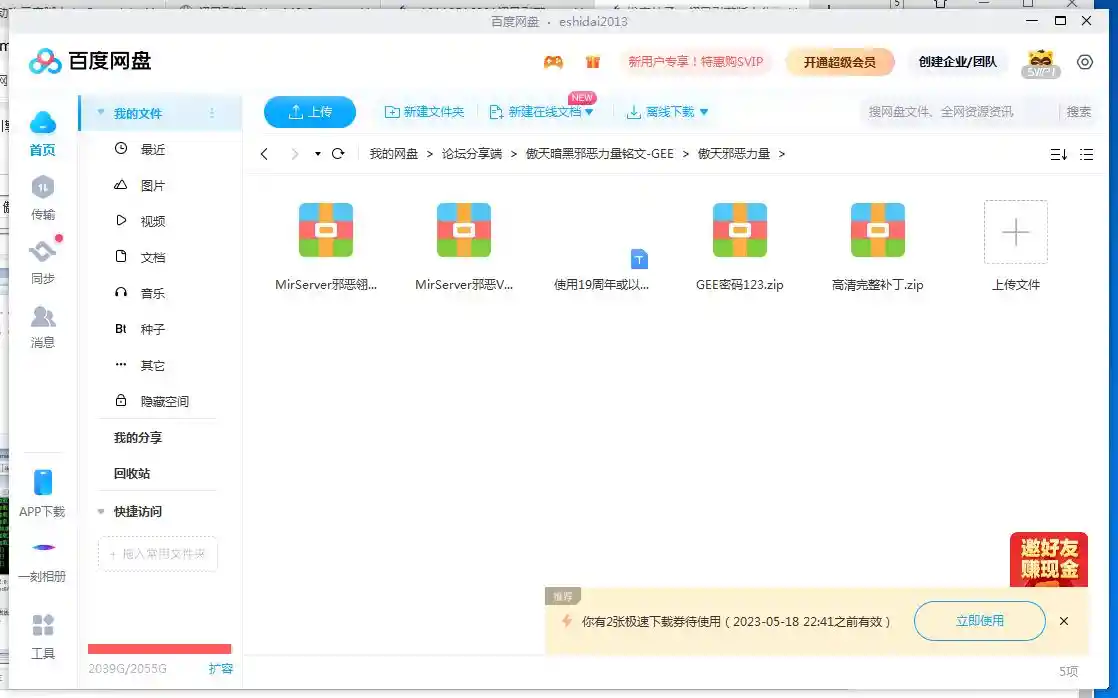Open 一刻相册 album
This screenshot has height=698, width=1118.
coord(42,562)
